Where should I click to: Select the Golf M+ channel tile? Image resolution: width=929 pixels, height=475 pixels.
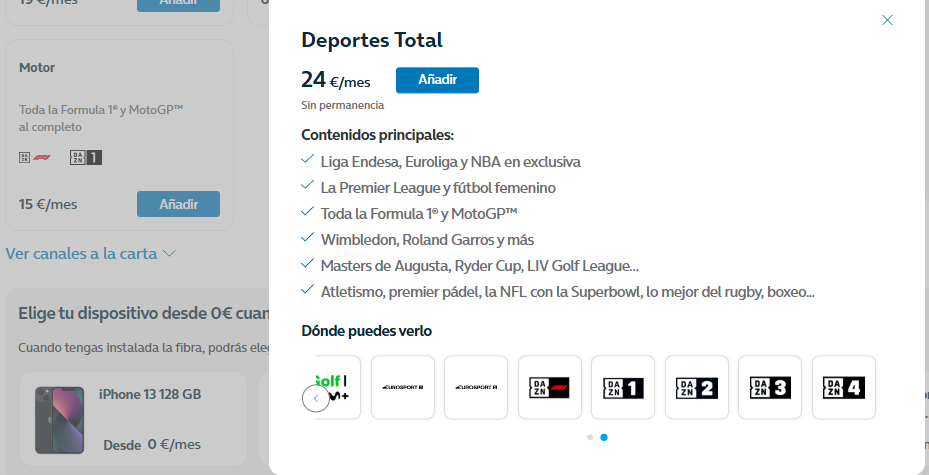tap(332, 387)
